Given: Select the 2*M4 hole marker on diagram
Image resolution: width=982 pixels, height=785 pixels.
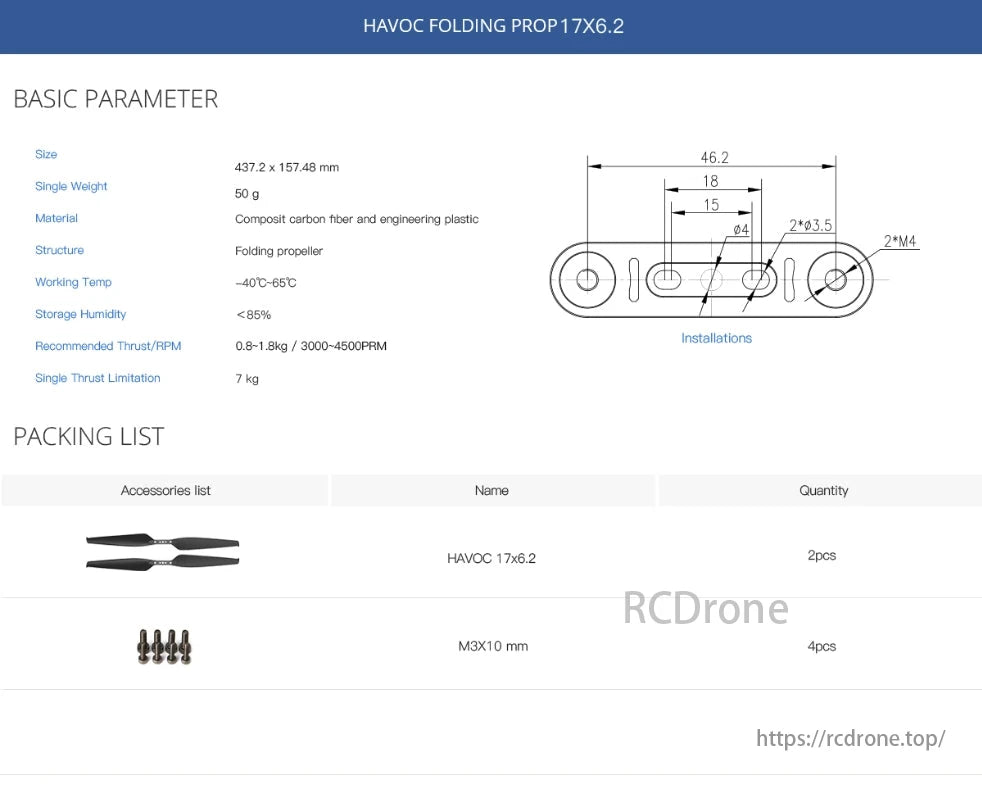Looking at the screenshot, I should tap(898, 241).
